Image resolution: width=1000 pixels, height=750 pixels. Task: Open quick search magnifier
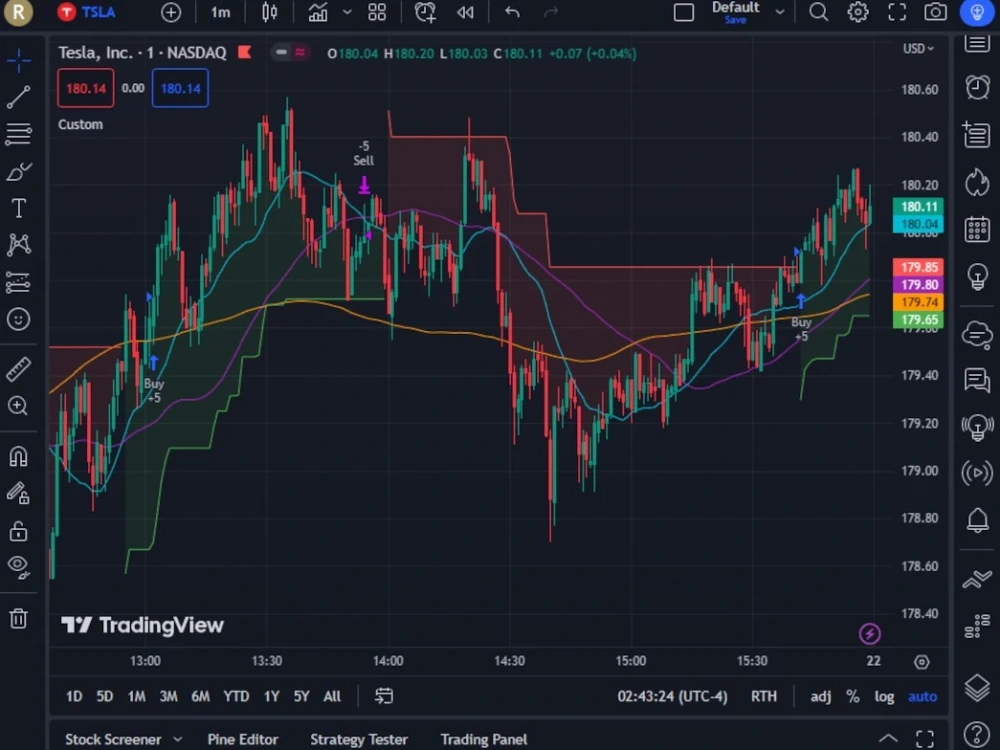[818, 12]
